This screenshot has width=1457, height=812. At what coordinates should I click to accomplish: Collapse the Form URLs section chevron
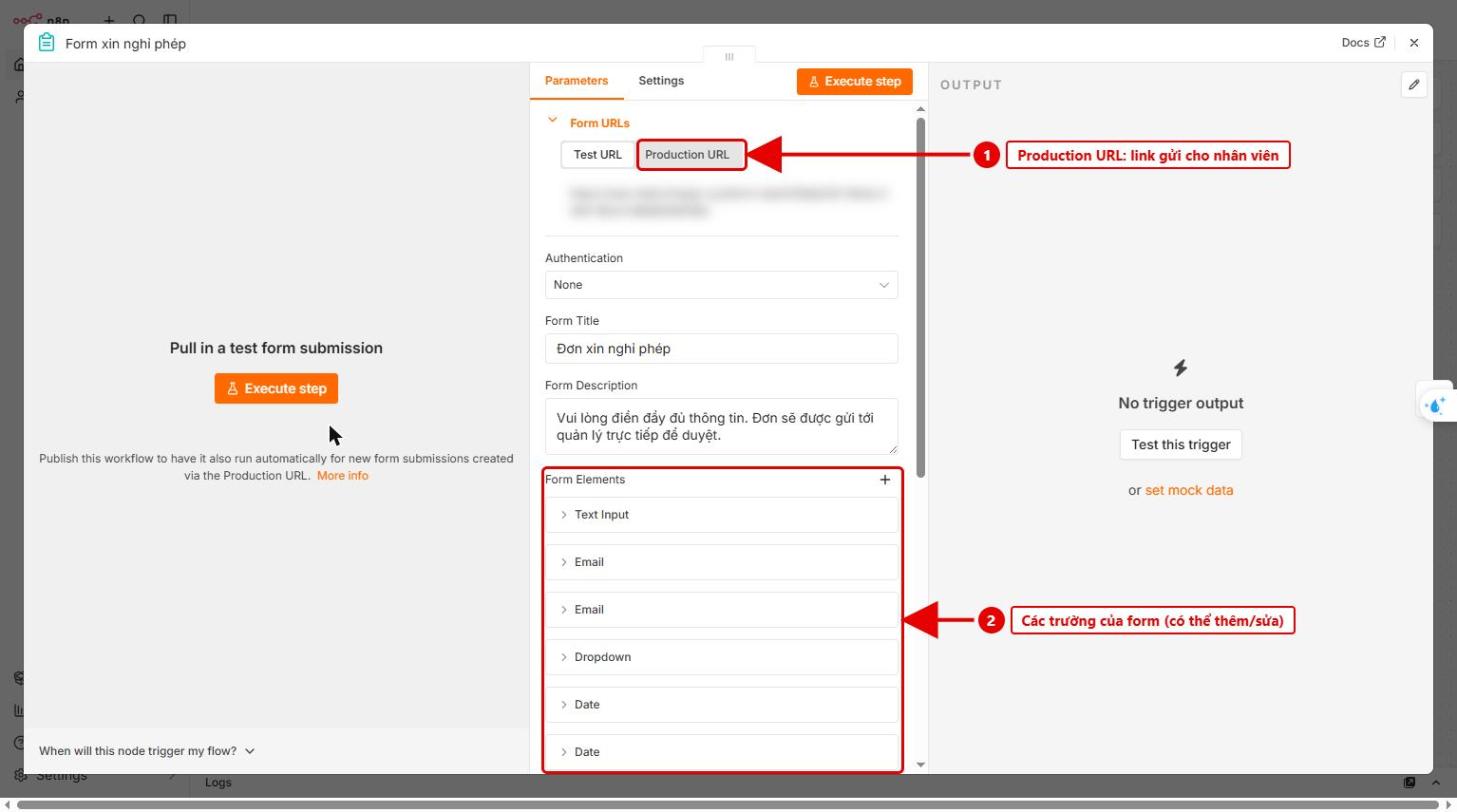click(552, 120)
